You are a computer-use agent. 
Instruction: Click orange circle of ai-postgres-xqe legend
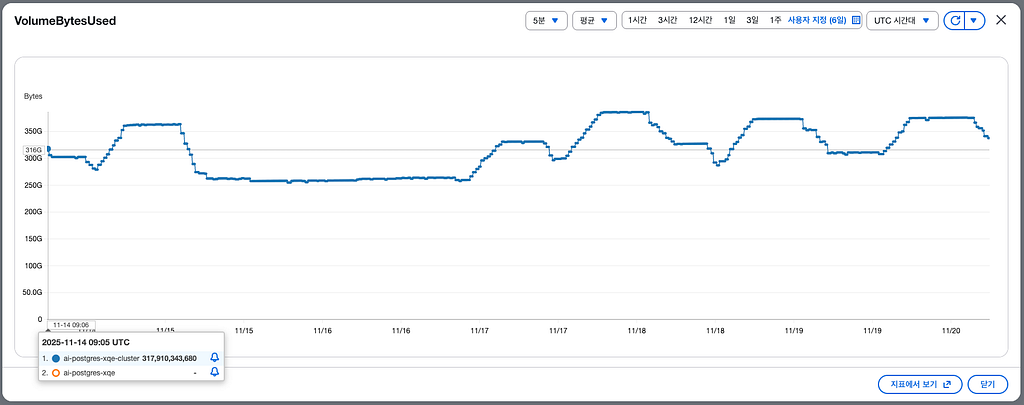coord(56,372)
